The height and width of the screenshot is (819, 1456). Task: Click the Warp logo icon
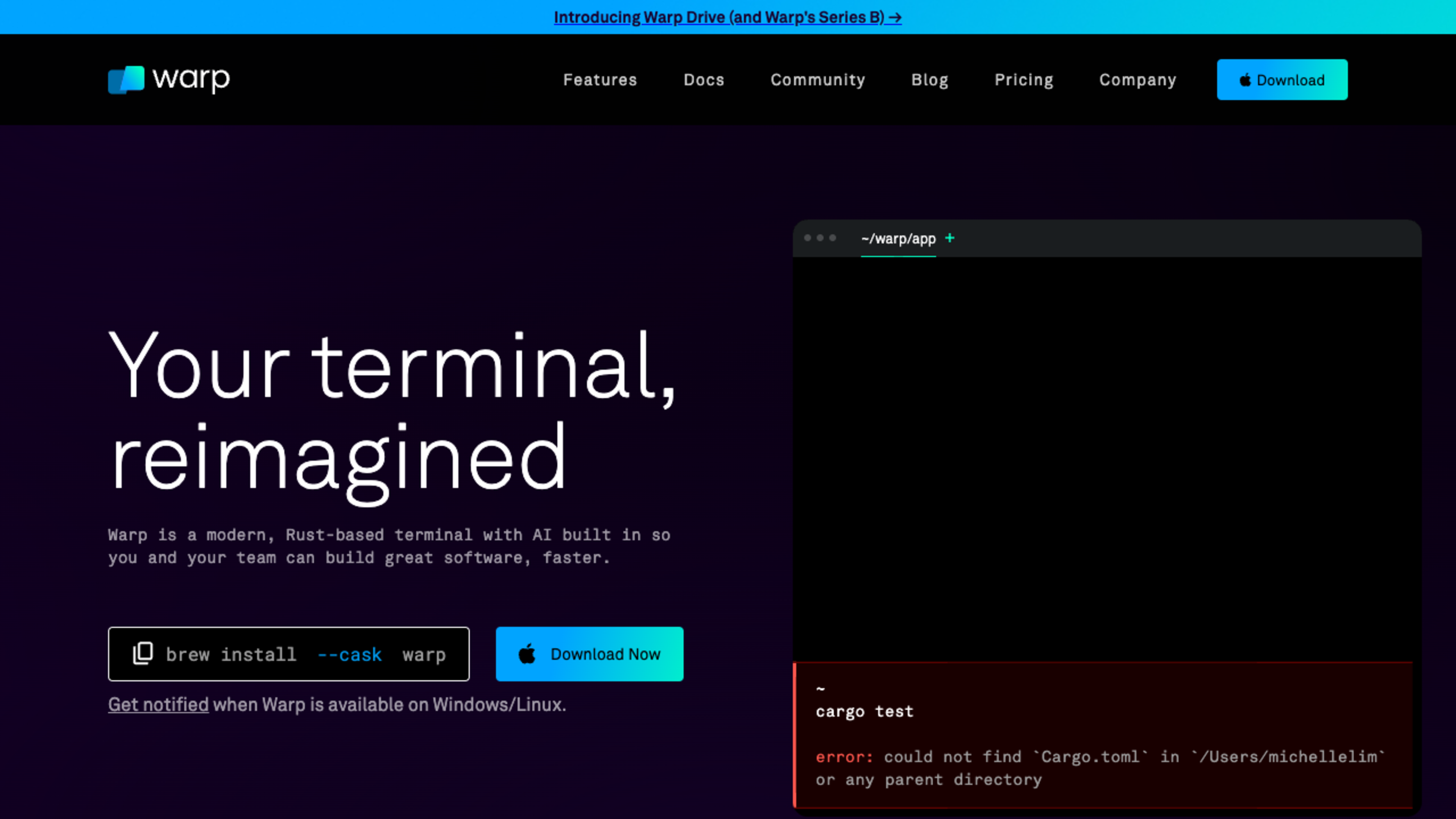click(126, 80)
